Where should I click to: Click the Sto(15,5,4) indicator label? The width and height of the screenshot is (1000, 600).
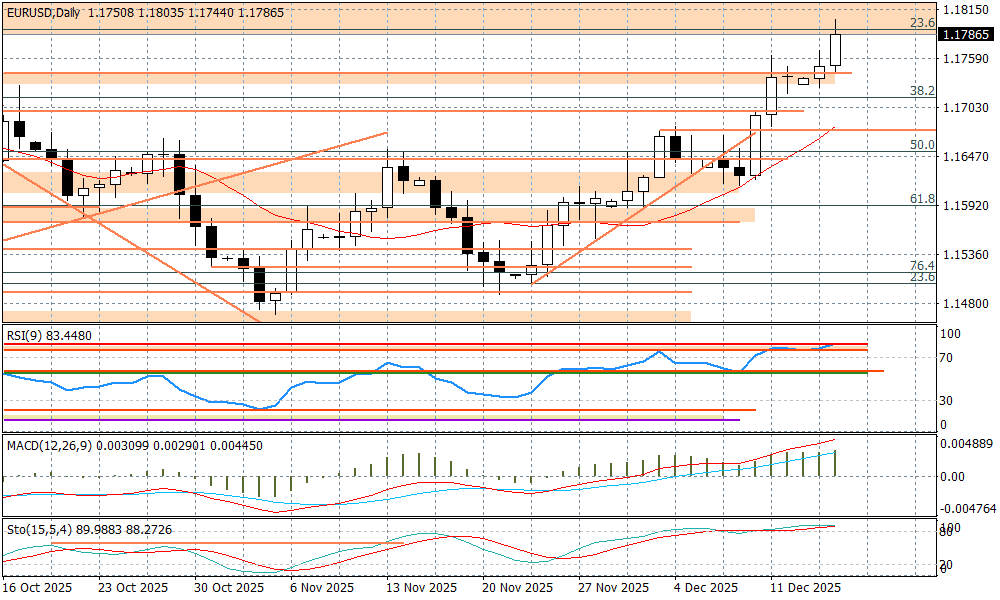(37, 528)
